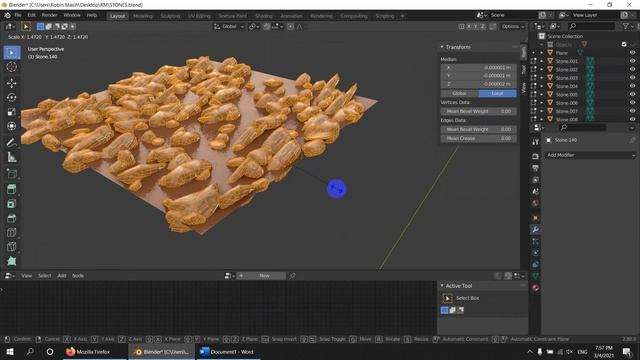This screenshot has height=360, width=640.
Task: Select the Move tool
Action: (12, 83)
